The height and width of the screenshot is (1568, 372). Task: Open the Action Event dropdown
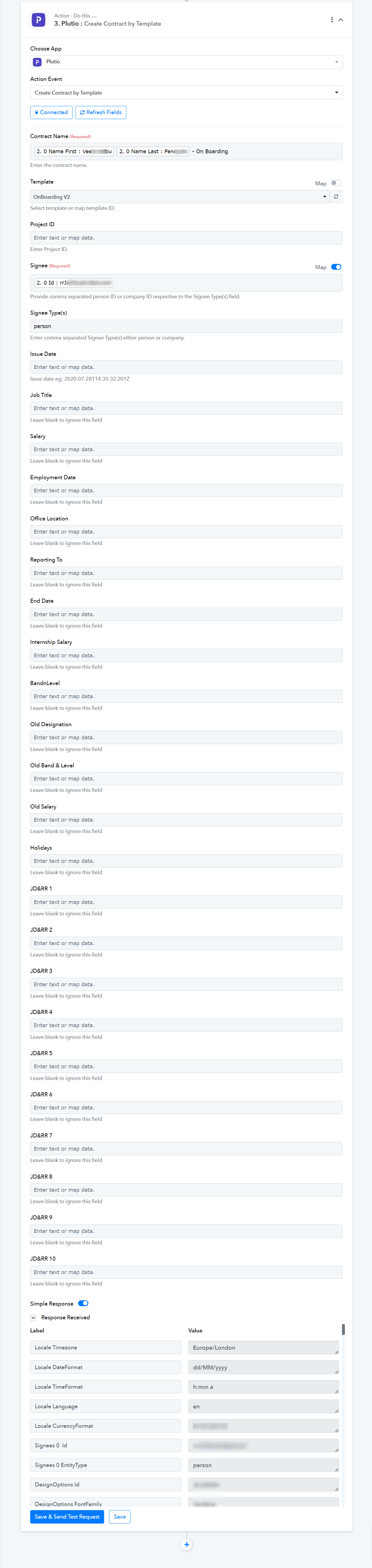[187, 93]
